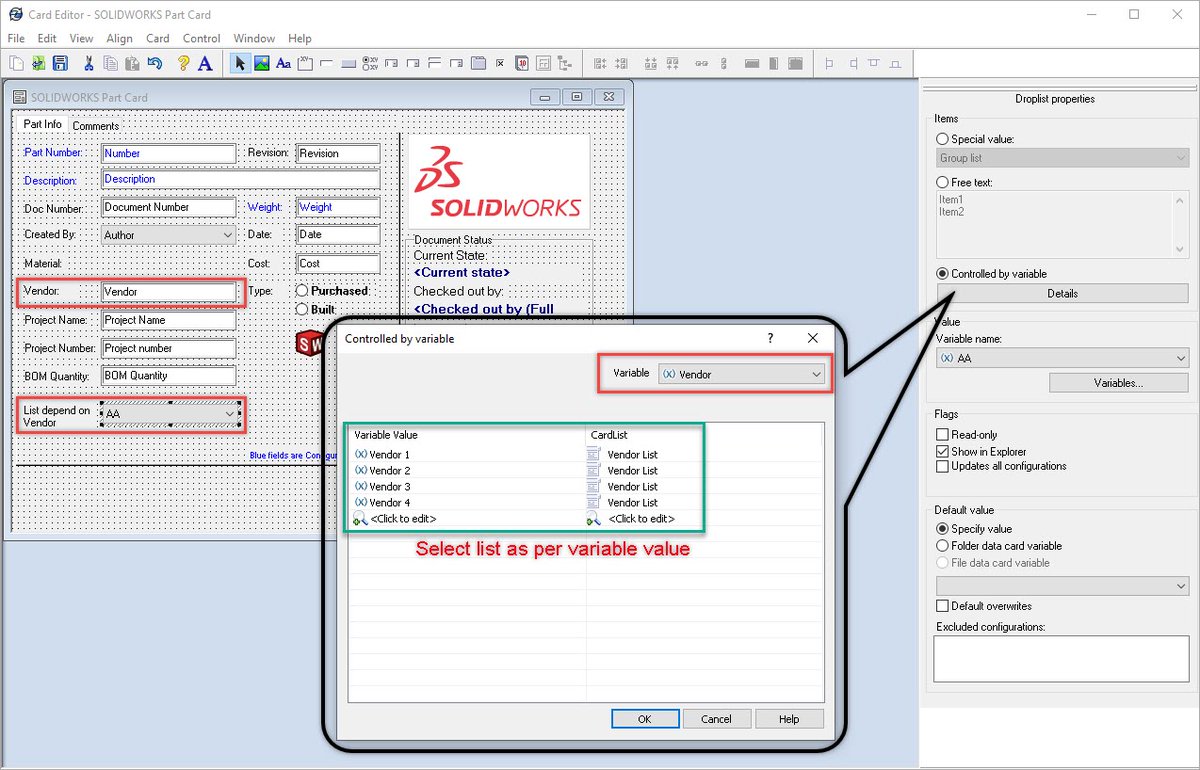Select the Controlled by variable radio button
The width and height of the screenshot is (1200, 770).
point(942,273)
